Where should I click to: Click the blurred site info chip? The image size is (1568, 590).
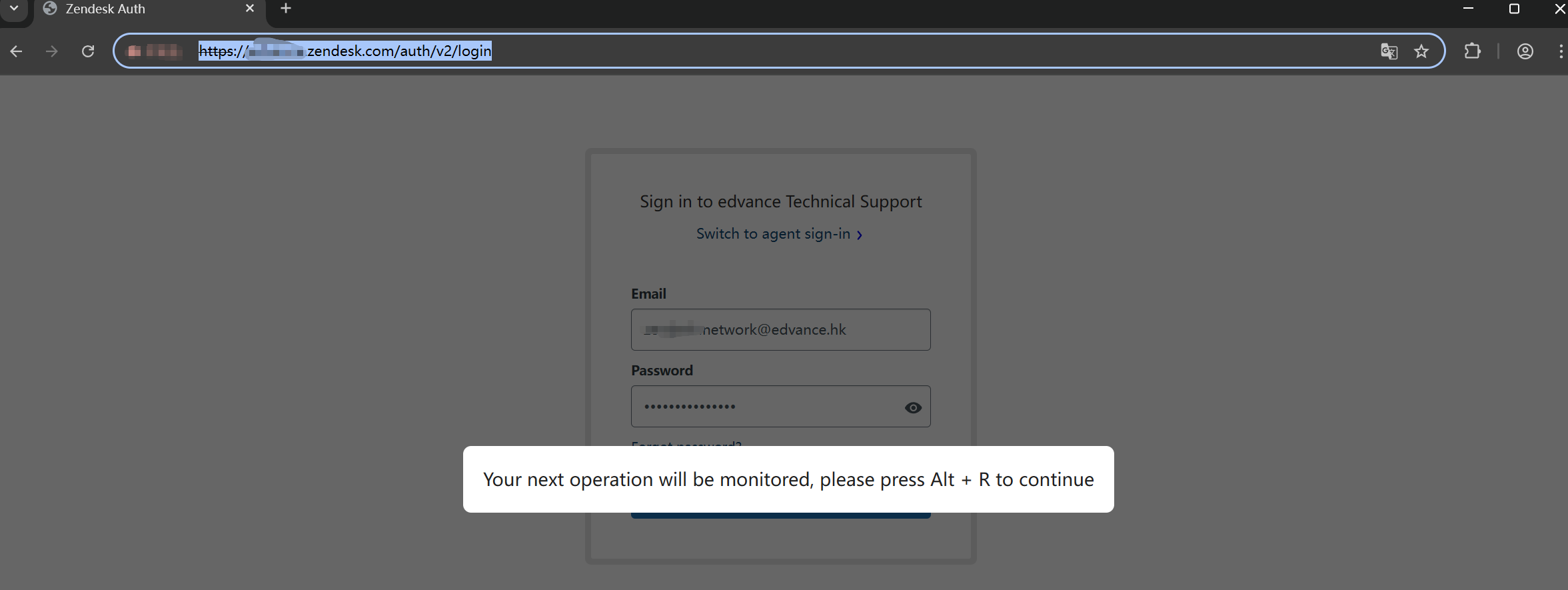[155, 51]
